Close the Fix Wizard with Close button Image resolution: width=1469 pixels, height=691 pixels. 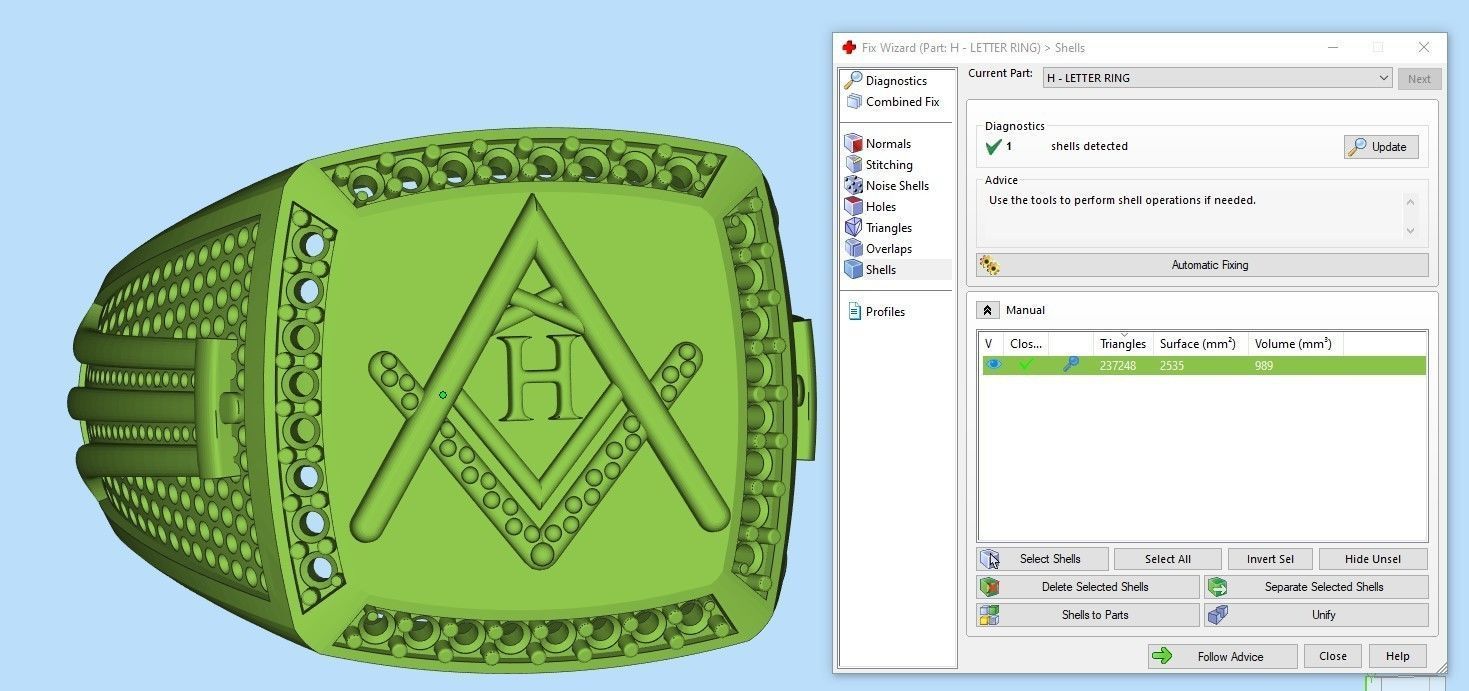1333,656
